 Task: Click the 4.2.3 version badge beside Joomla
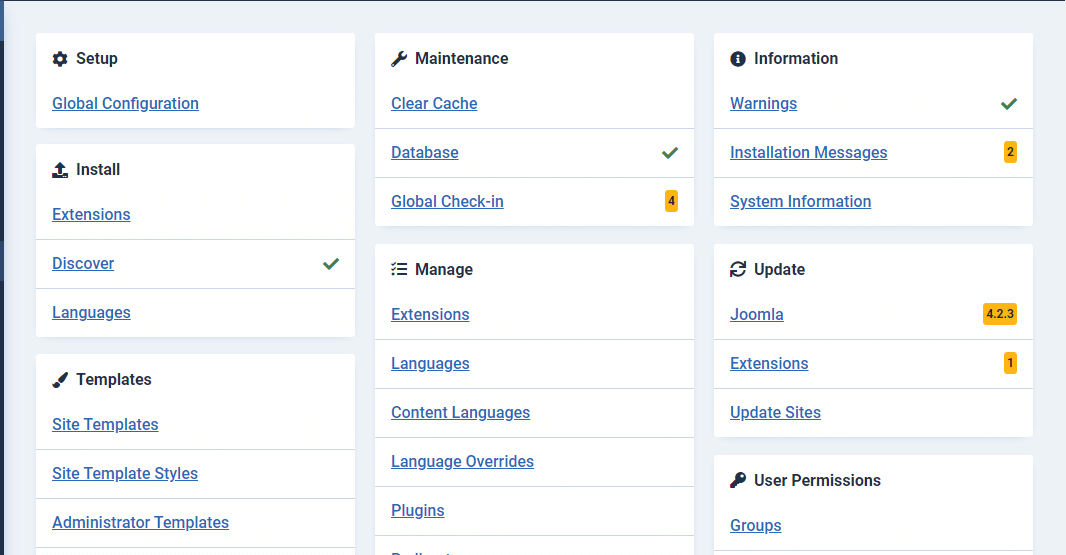[x=1000, y=314]
